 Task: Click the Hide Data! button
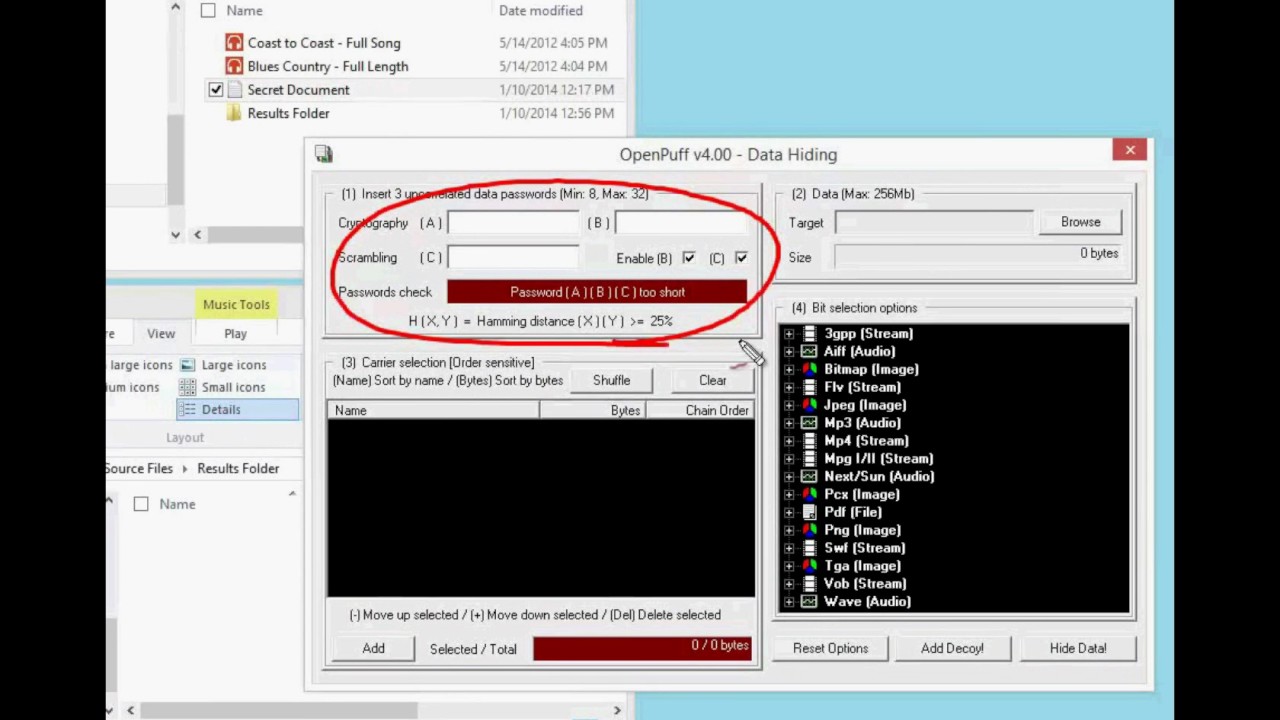coord(1078,648)
